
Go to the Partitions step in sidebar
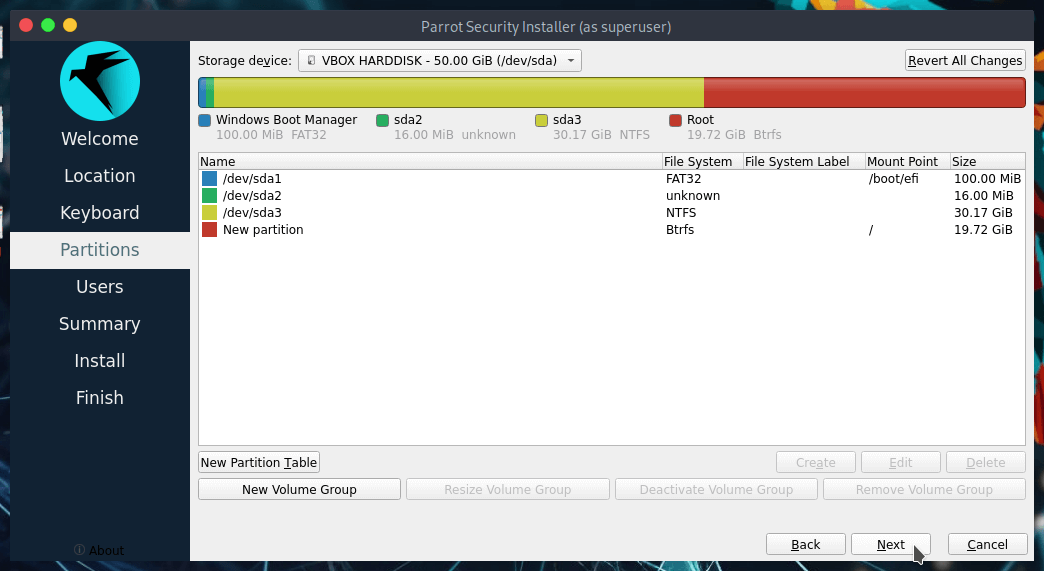click(100, 250)
